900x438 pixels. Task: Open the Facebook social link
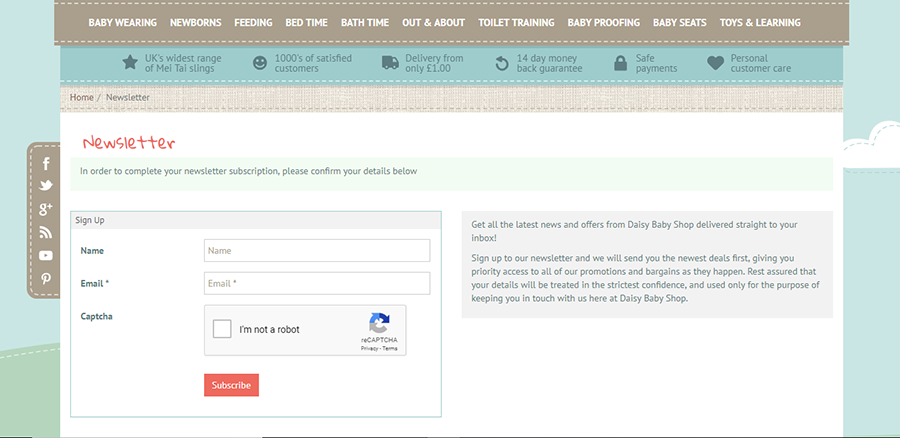click(x=46, y=164)
